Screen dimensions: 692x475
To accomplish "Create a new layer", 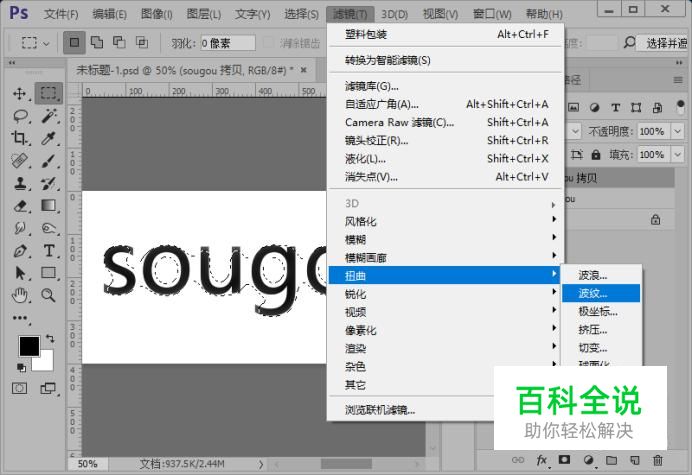I will coord(634,460).
